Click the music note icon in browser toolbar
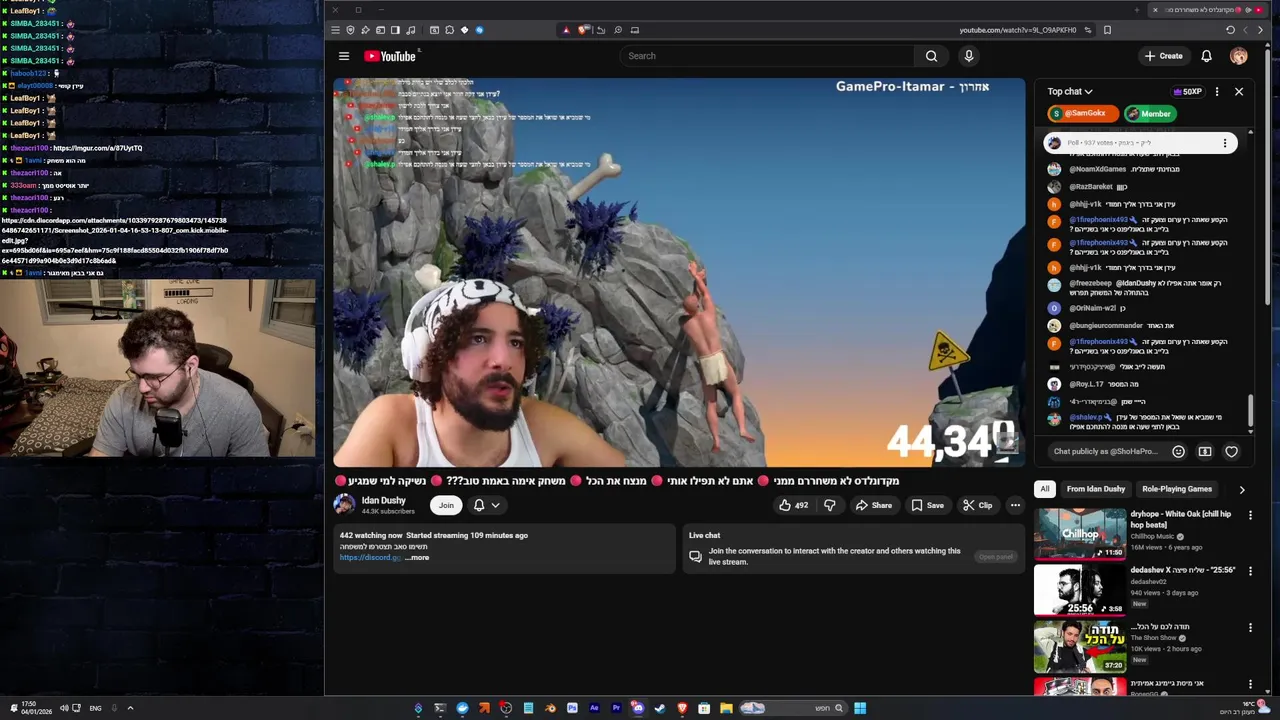The height and width of the screenshot is (720, 1280). [x=411, y=30]
